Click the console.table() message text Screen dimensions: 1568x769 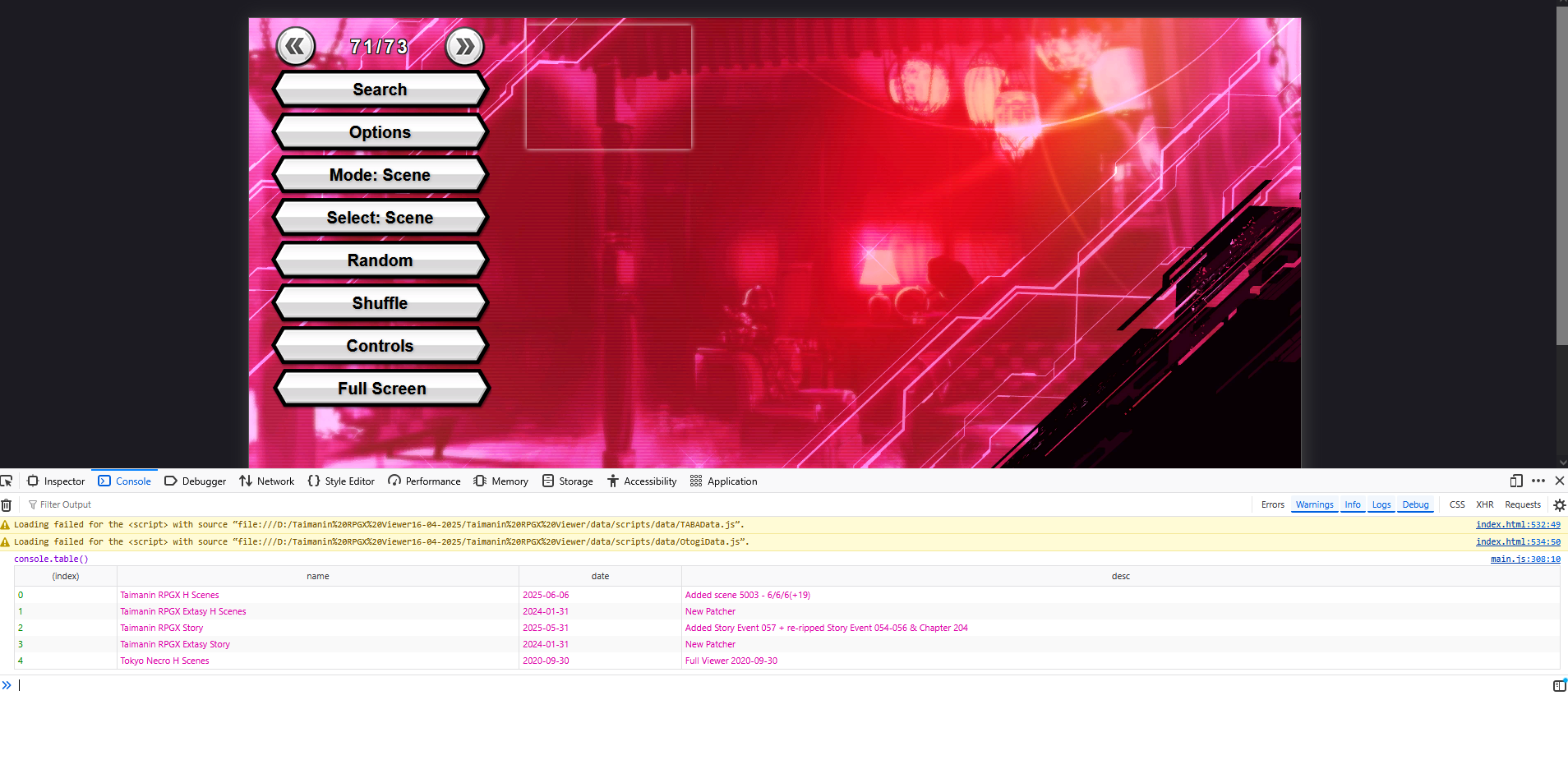pyautogui.click(x=51, y=559)
